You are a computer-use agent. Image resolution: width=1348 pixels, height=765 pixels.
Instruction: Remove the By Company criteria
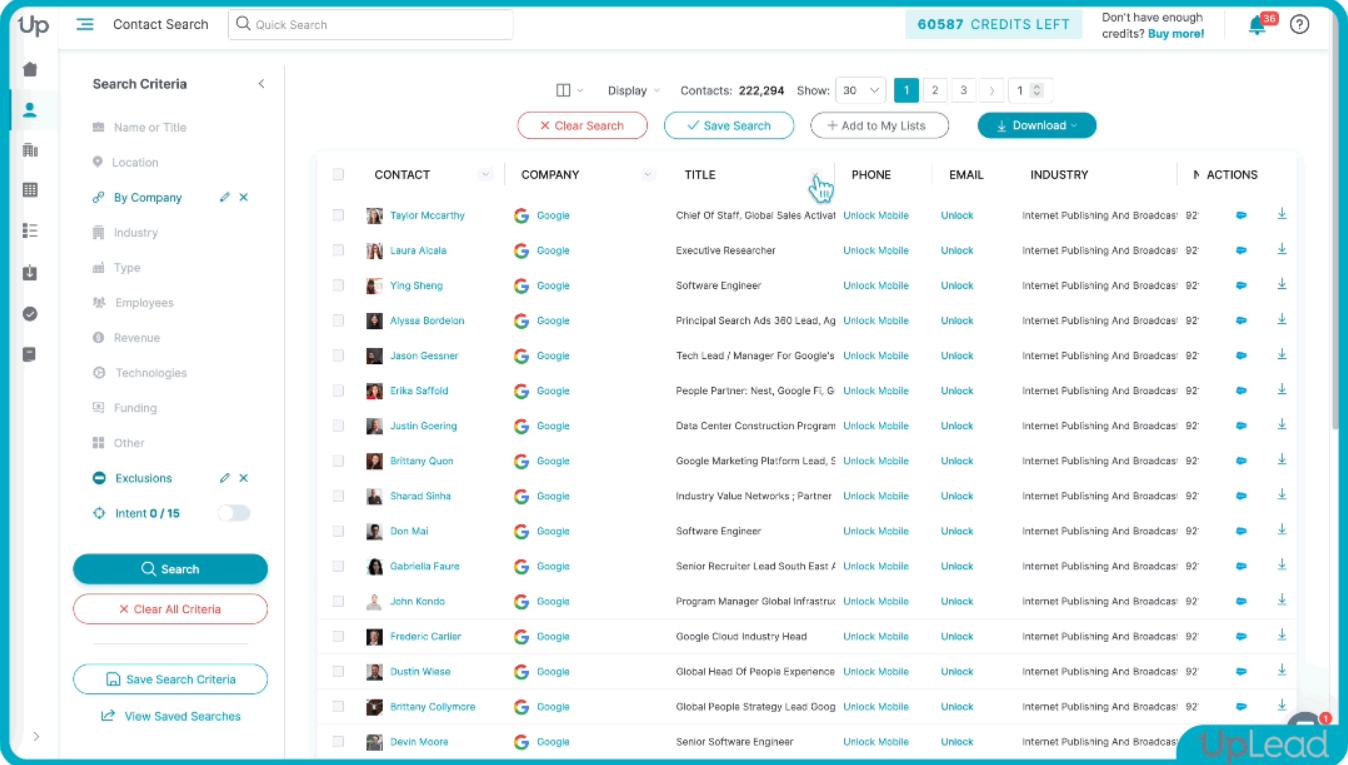pyautogui.click(x=243, y=197)
